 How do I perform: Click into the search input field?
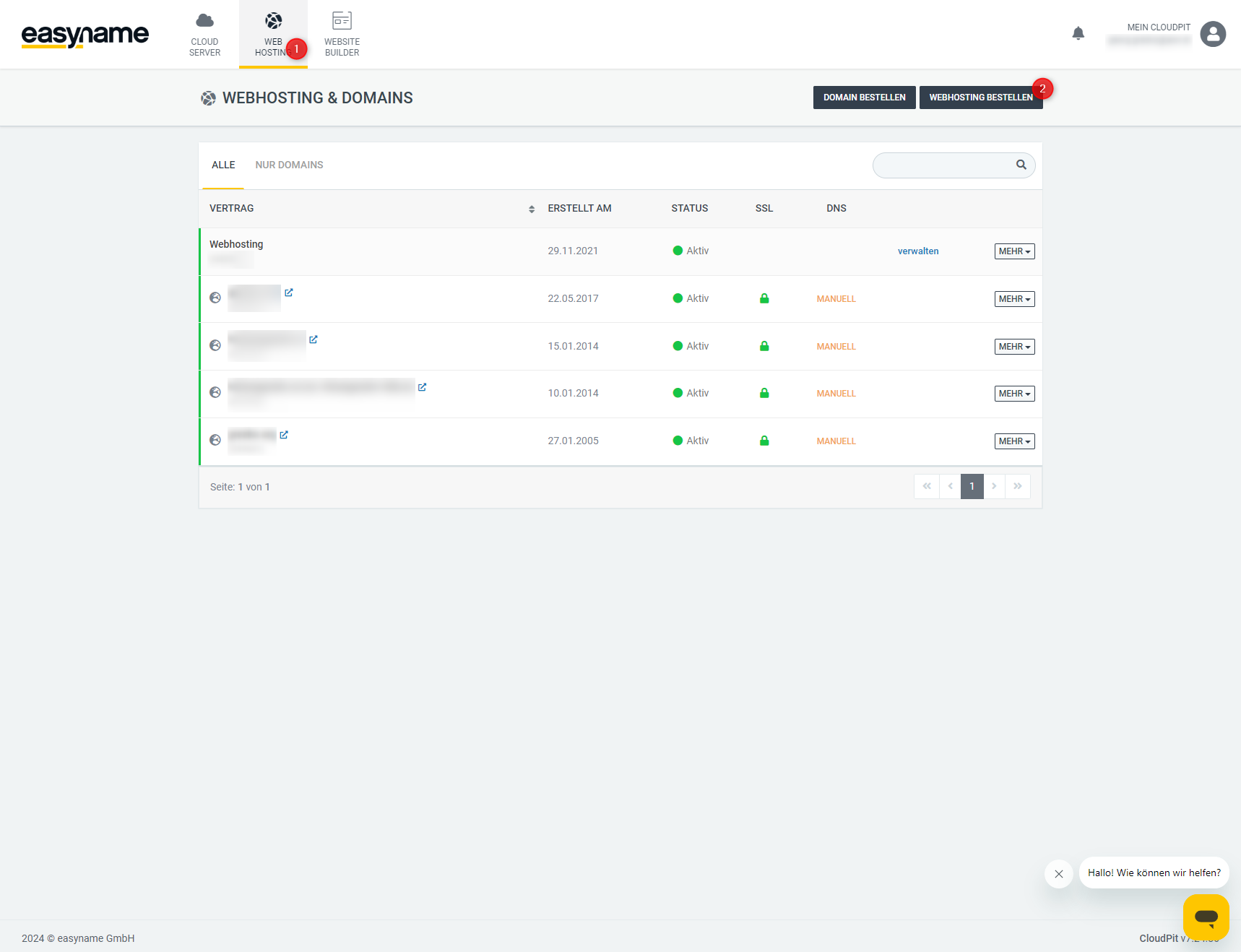point(943,165)
